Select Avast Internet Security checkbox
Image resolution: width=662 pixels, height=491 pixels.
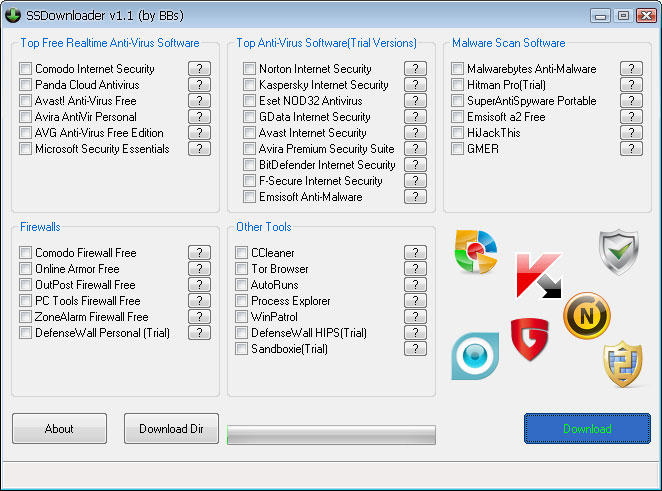click(x=250, y=133)
